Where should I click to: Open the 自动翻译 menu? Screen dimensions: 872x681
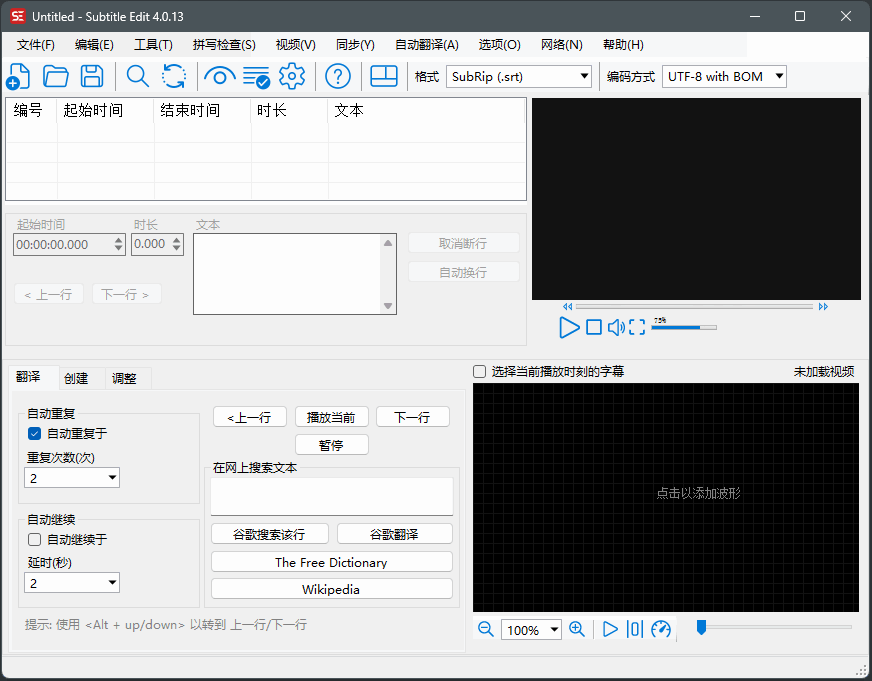426,44
